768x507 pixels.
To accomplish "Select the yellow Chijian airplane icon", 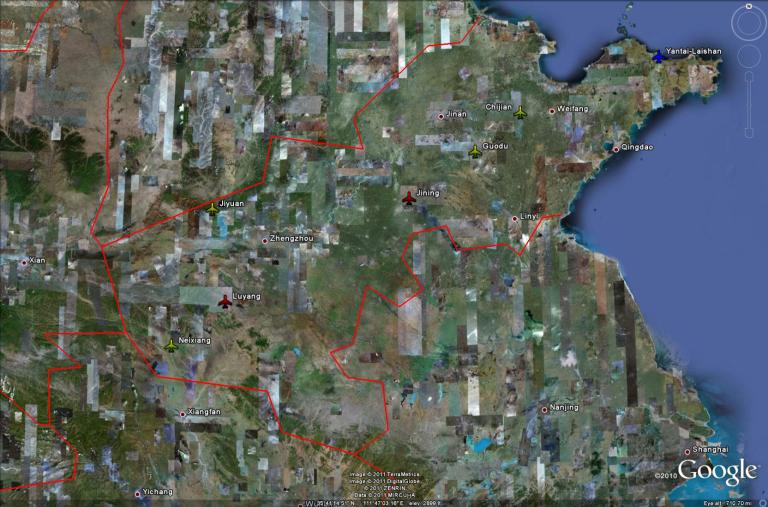I will coord(519,113).
